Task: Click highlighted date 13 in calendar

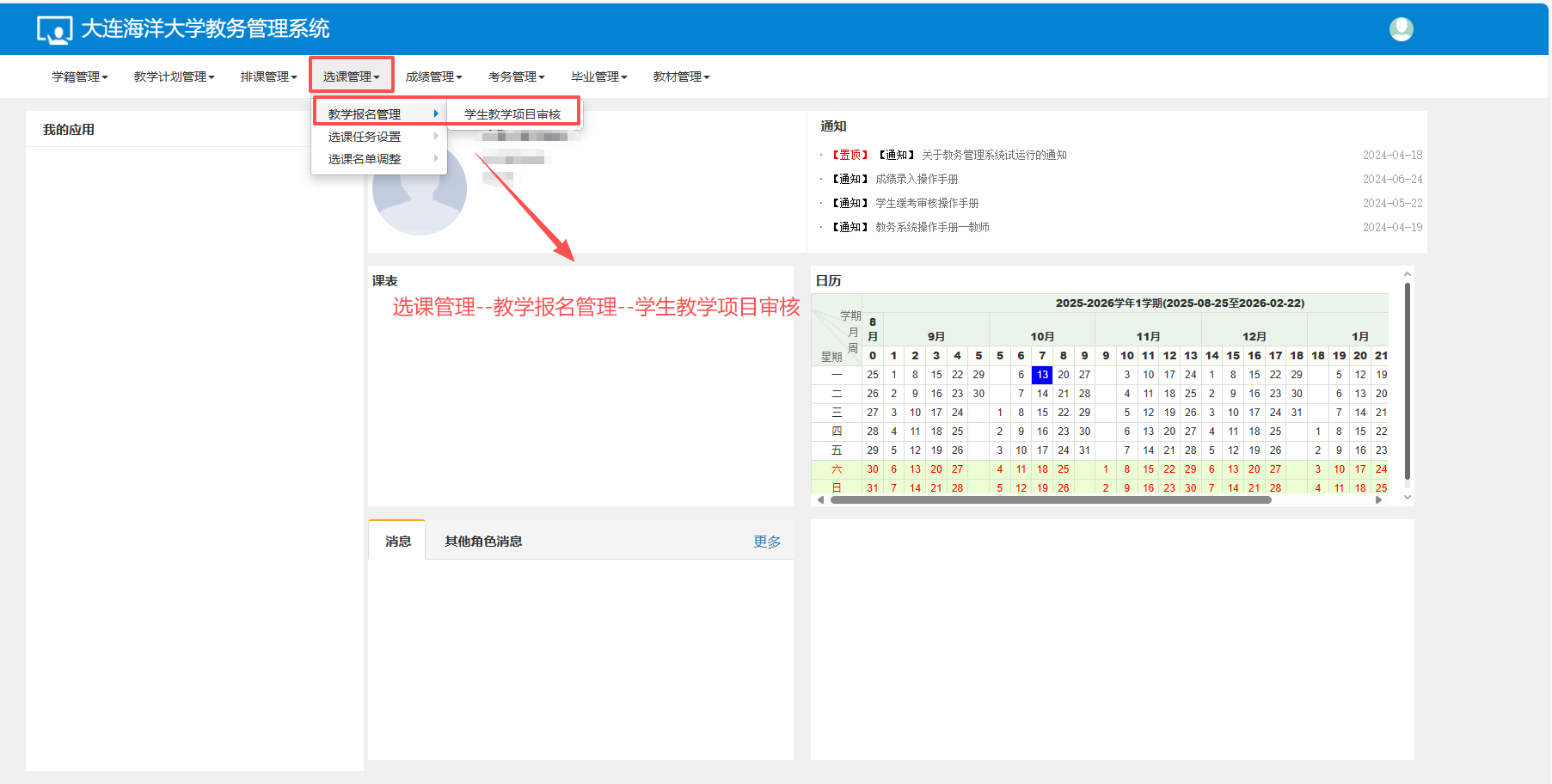Action: [x=1042, y=375]
